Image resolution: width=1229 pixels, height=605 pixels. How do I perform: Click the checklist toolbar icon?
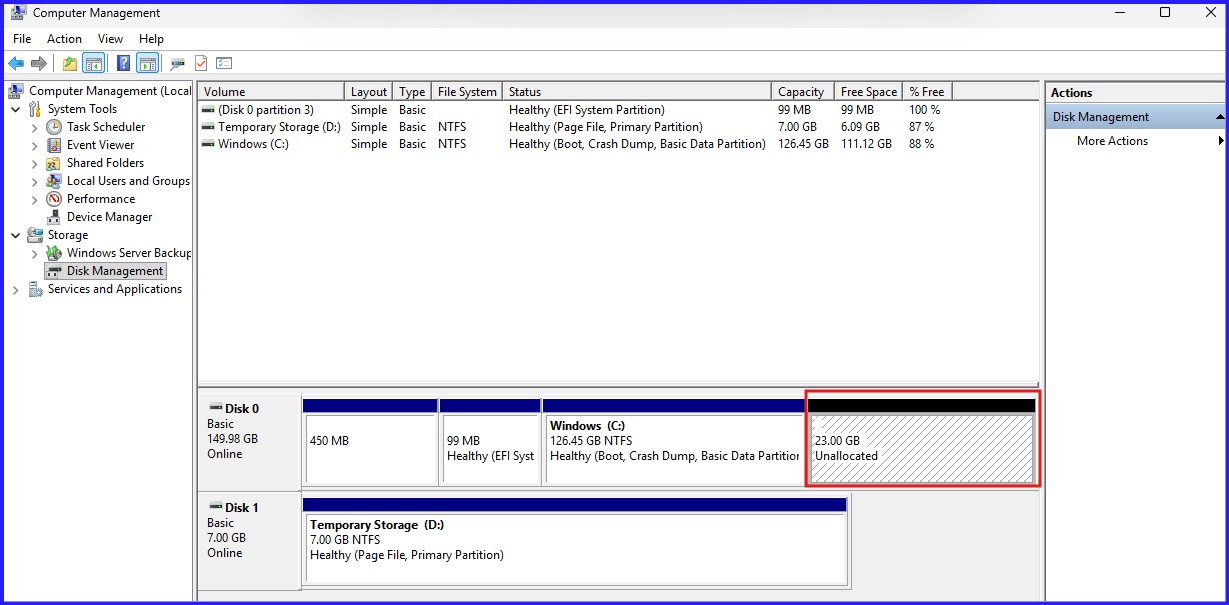pos(222,62)
